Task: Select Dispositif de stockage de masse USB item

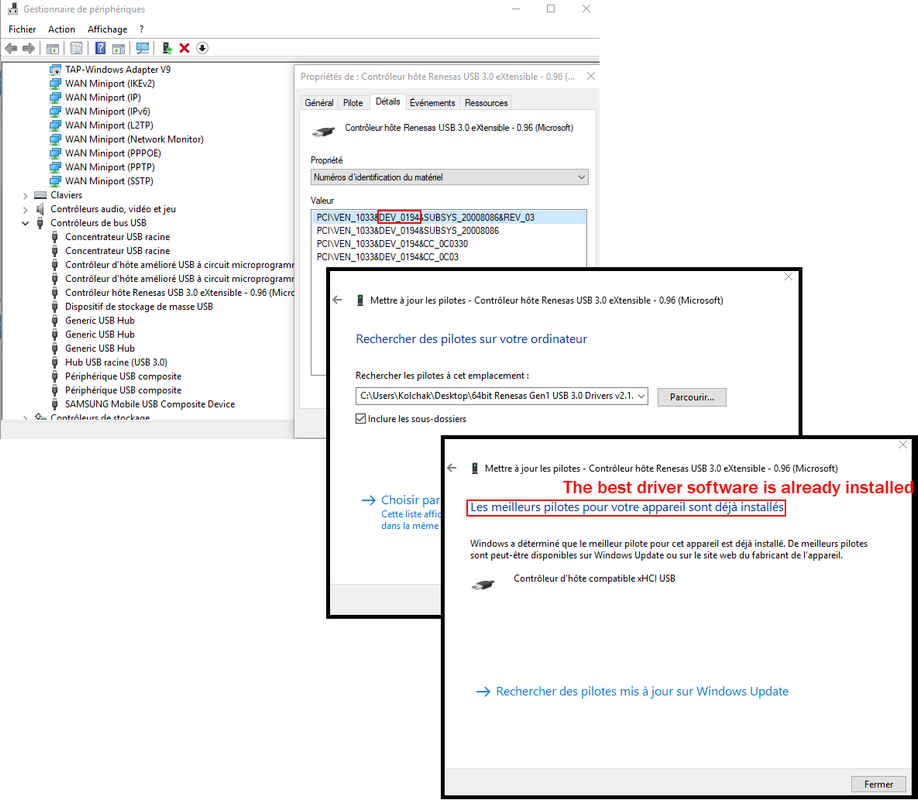Action: tap(139, 307)
